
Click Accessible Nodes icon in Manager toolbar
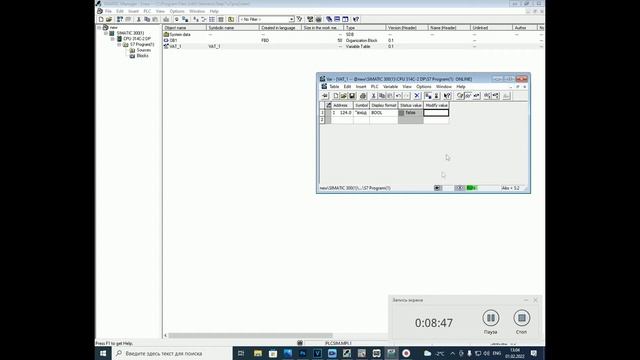[x=120, y=19]
